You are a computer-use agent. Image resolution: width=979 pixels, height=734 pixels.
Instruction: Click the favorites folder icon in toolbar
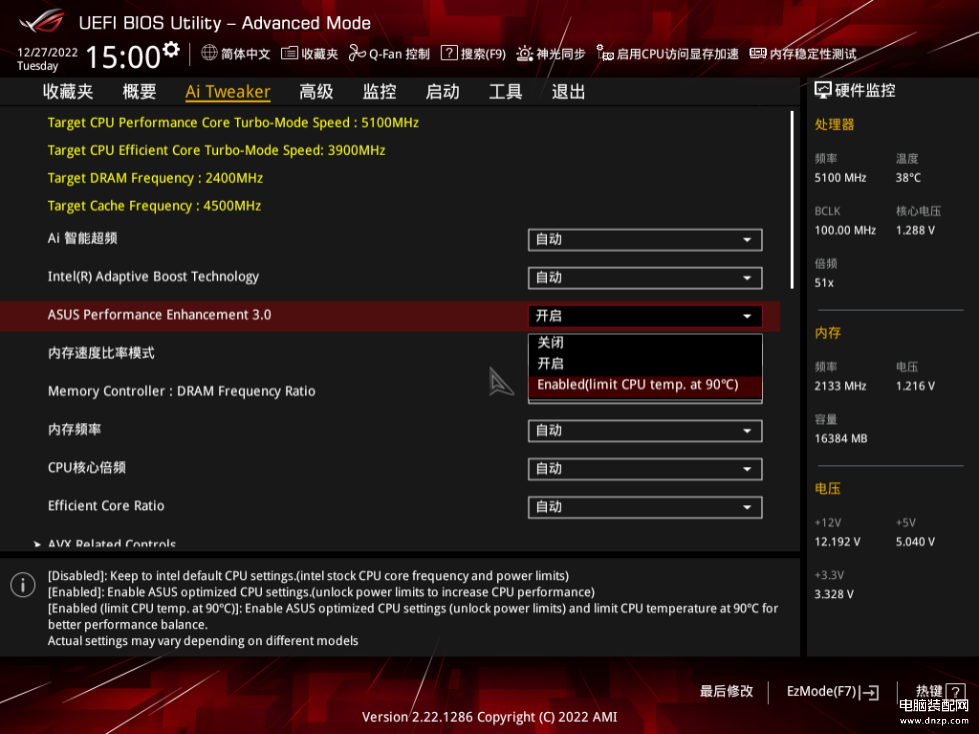tap(289, 54)
